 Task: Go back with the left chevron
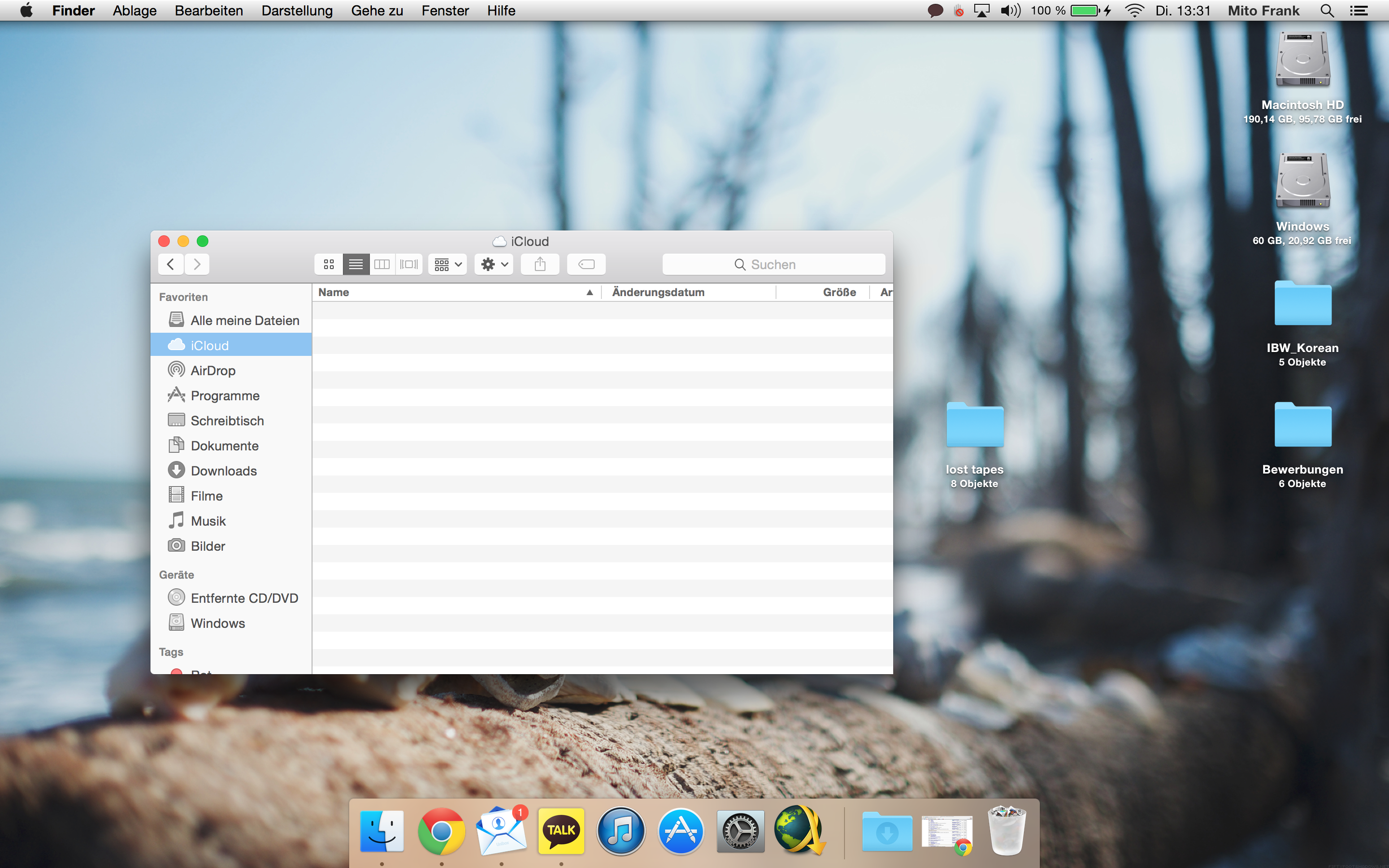point(170,264)
